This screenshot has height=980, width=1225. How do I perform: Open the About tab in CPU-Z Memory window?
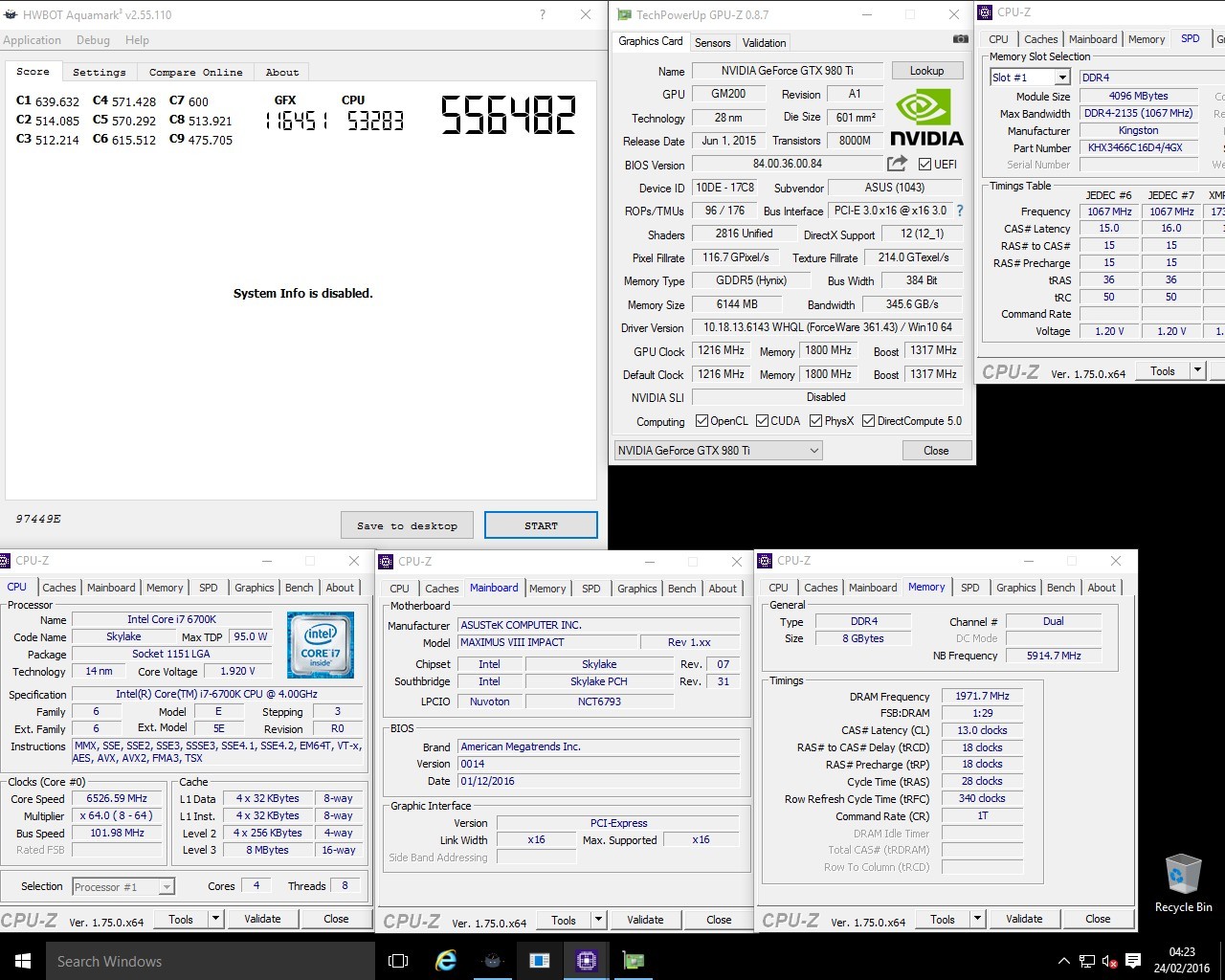(1102, 588)
